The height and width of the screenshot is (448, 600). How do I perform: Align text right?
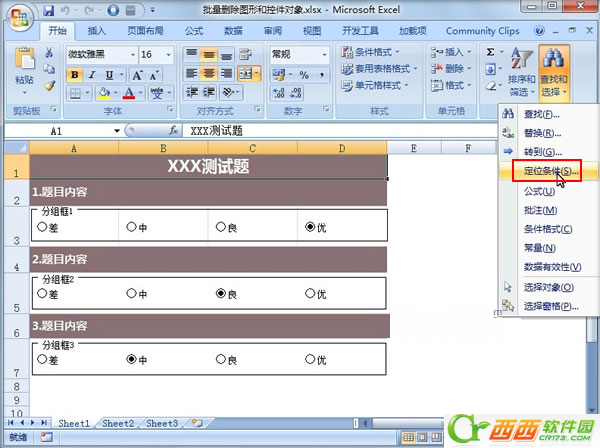[226, 73]
